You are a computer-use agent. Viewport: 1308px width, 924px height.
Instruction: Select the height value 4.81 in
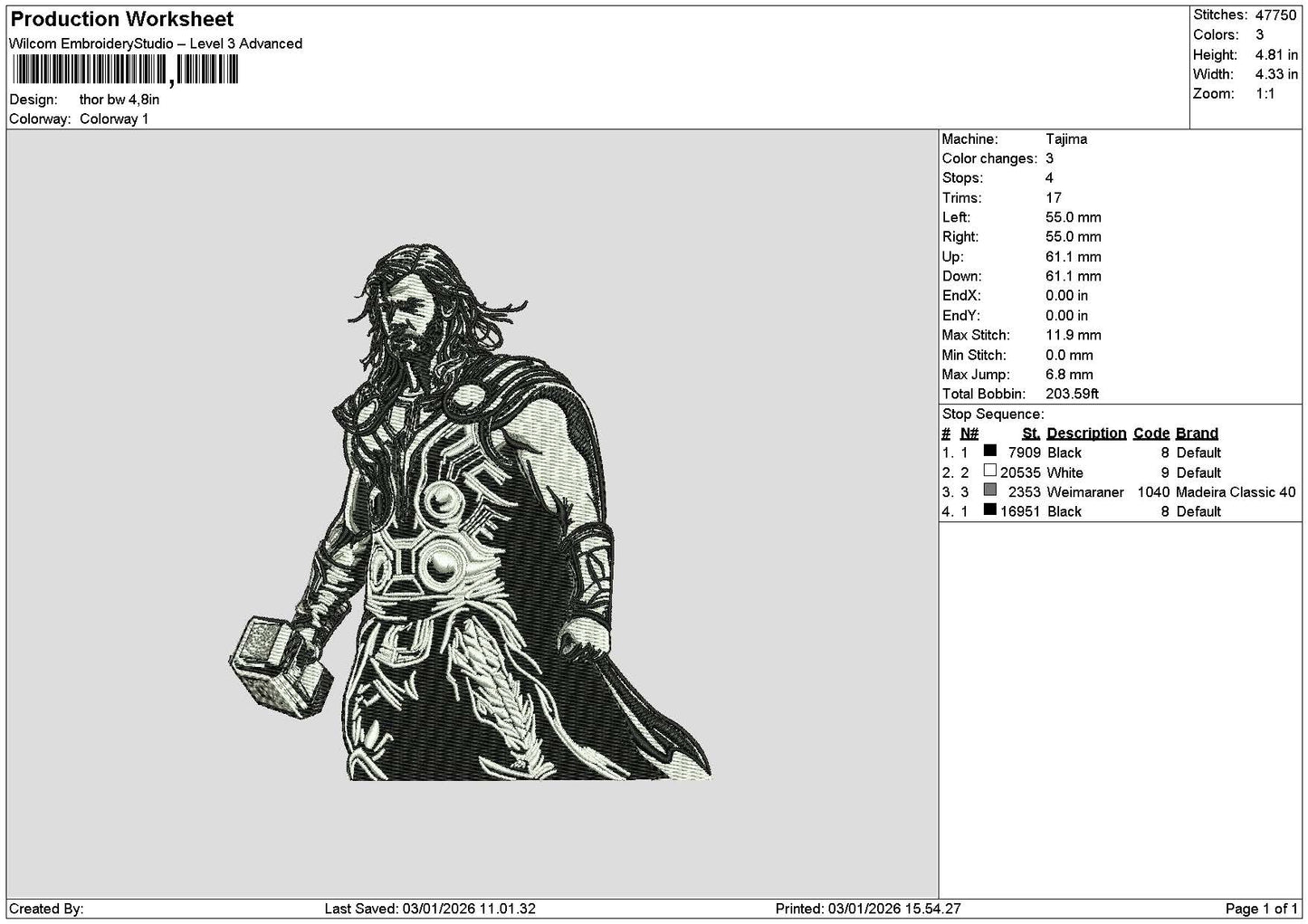(1276, 55)
